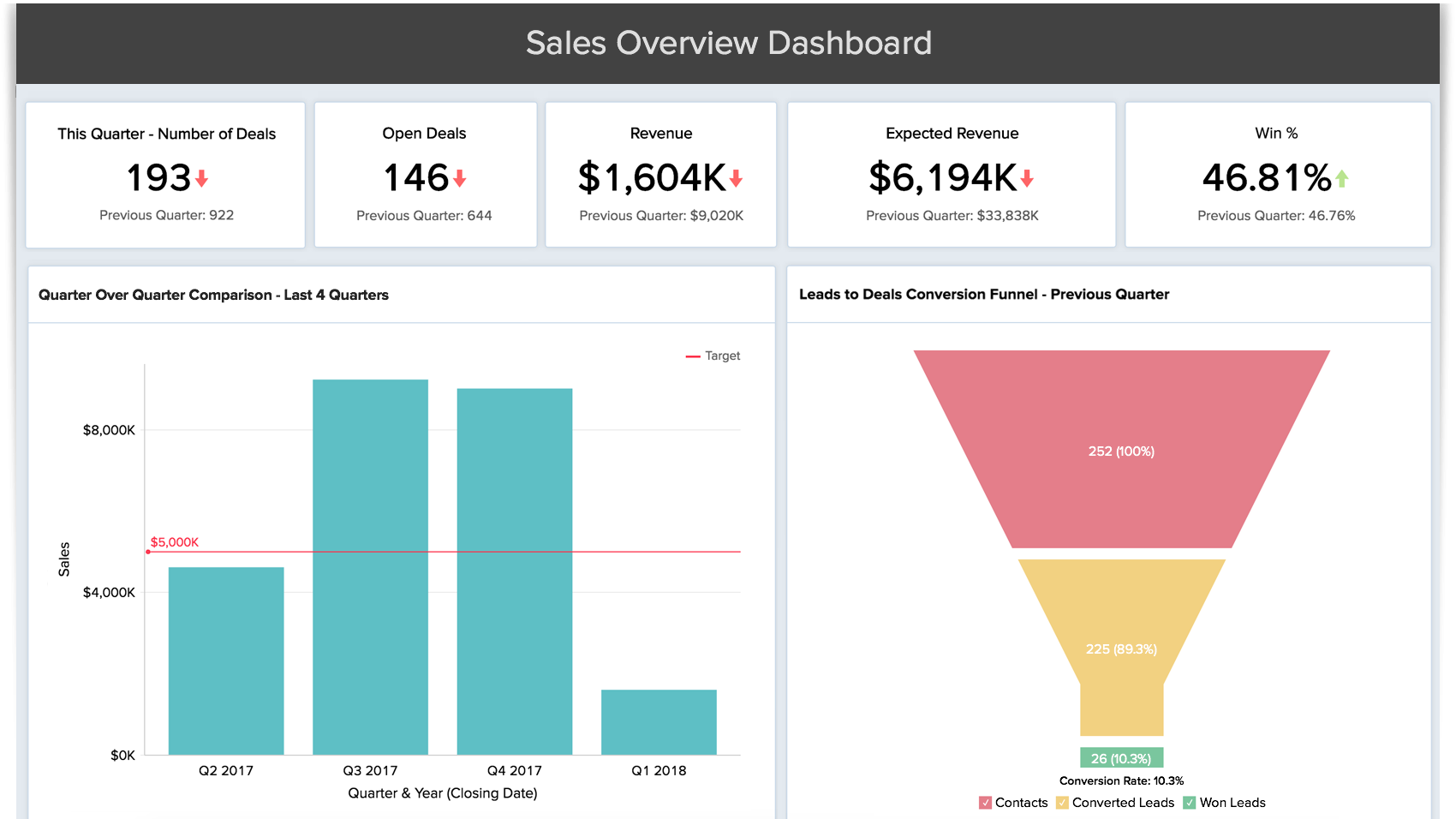The image size is (1456, 819).
Task: Click the $6,194K expected revenue value
Action: [943, 178]
